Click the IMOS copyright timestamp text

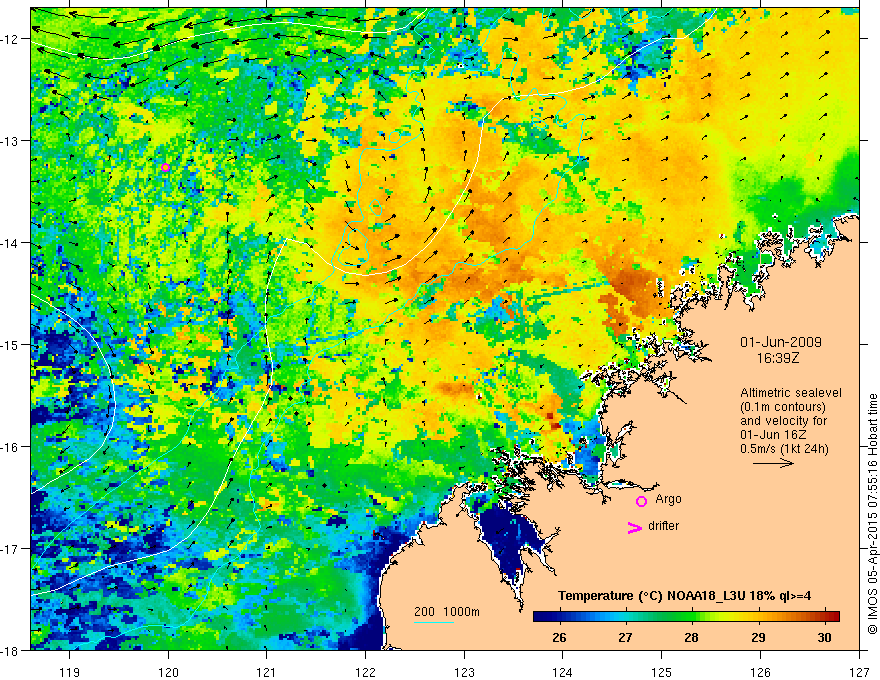(872, 514)
